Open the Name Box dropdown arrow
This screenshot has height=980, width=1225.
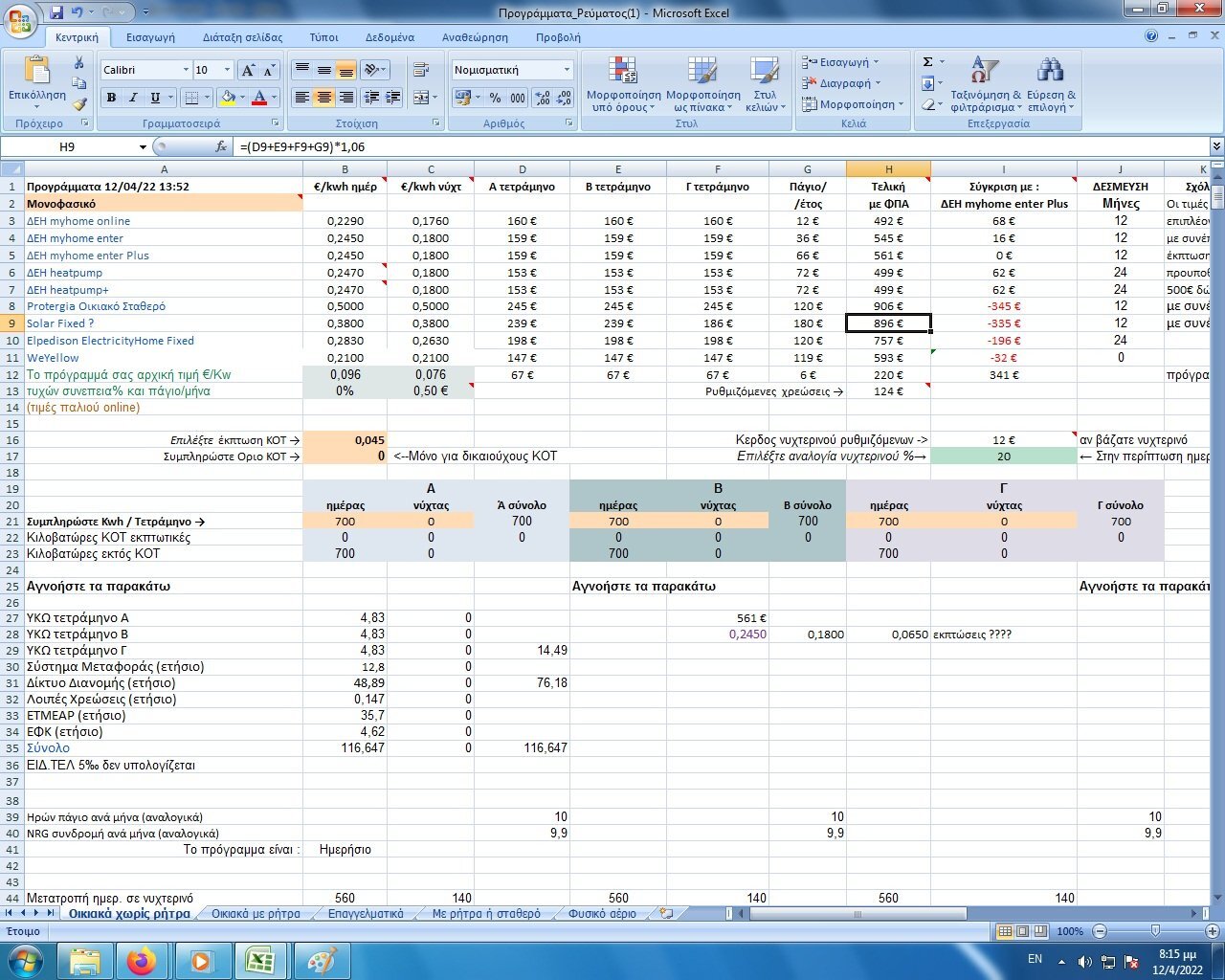pyautogui.click(x=143, y=147)
